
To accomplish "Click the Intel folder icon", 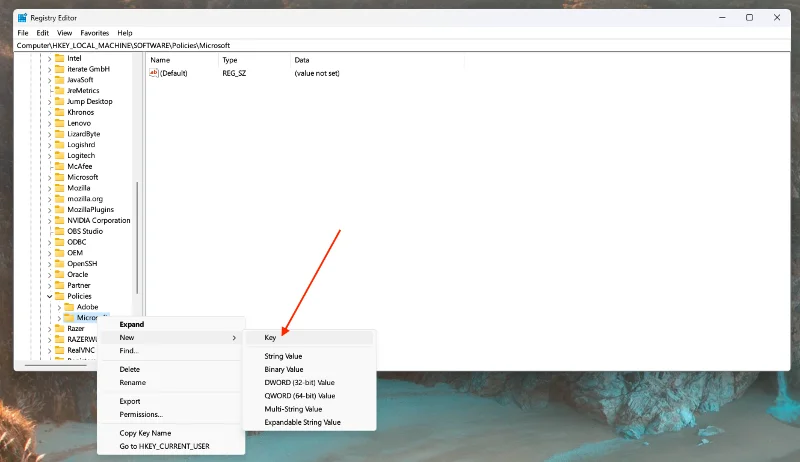I will pyautogui.click(x=60, y=58).
